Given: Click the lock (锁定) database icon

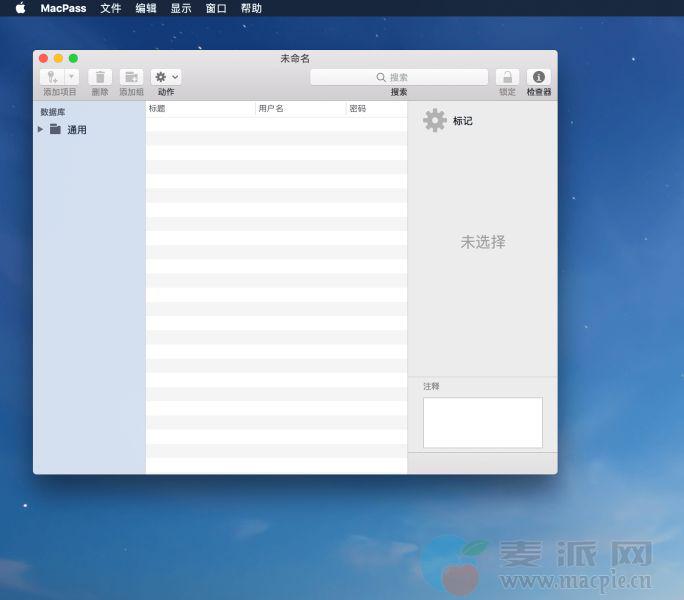Looking at the screenshot, I should click(x=507, y=77).
